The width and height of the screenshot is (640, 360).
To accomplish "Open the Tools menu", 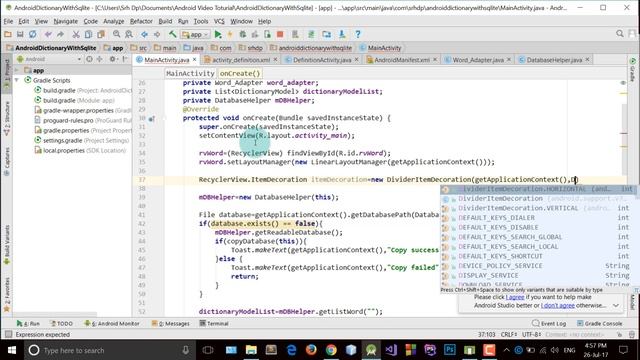I will (200, 21).
